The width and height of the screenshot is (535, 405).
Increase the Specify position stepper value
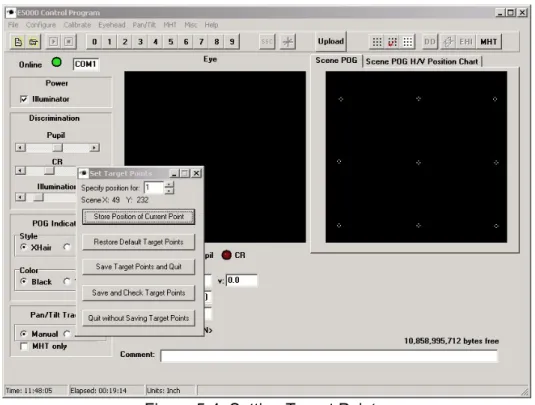pyautogui.click(x=169, y=185)
